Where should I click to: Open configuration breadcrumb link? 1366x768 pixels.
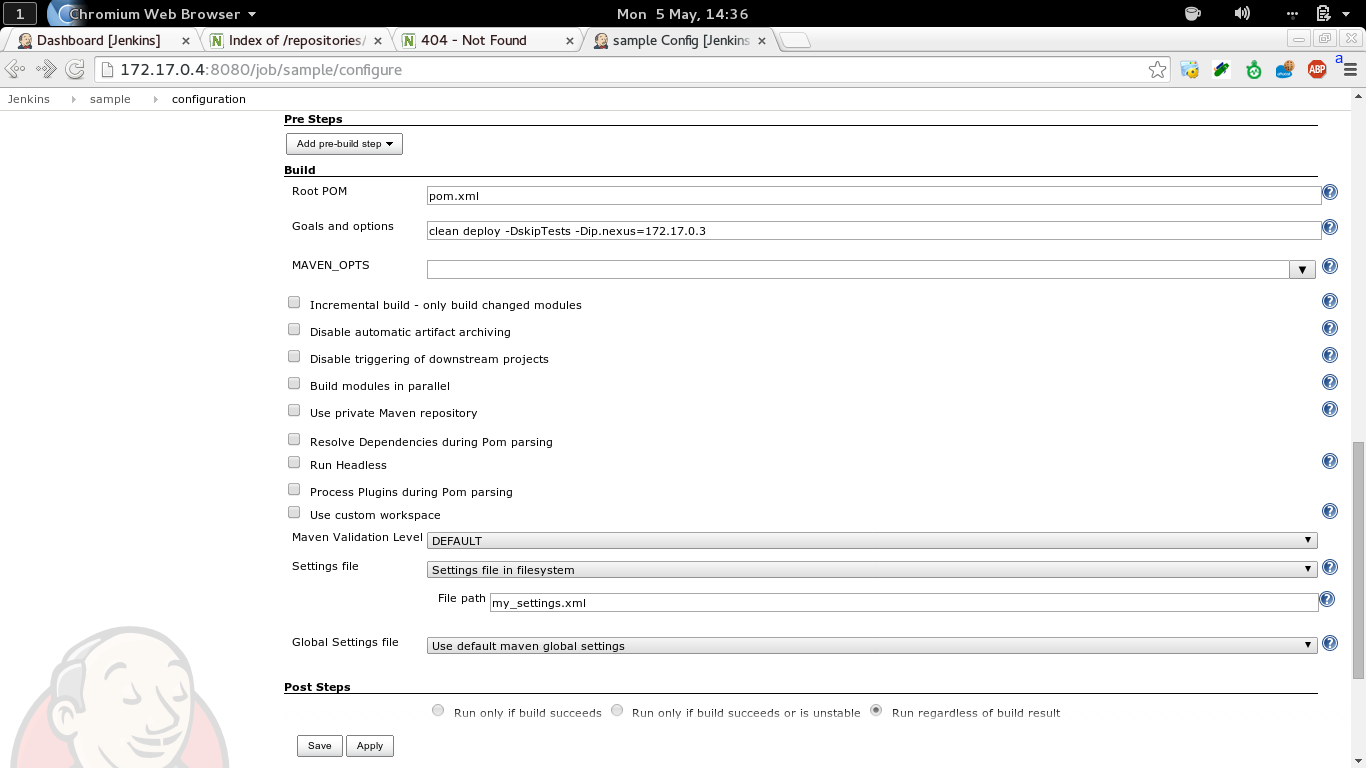(209, 99)
